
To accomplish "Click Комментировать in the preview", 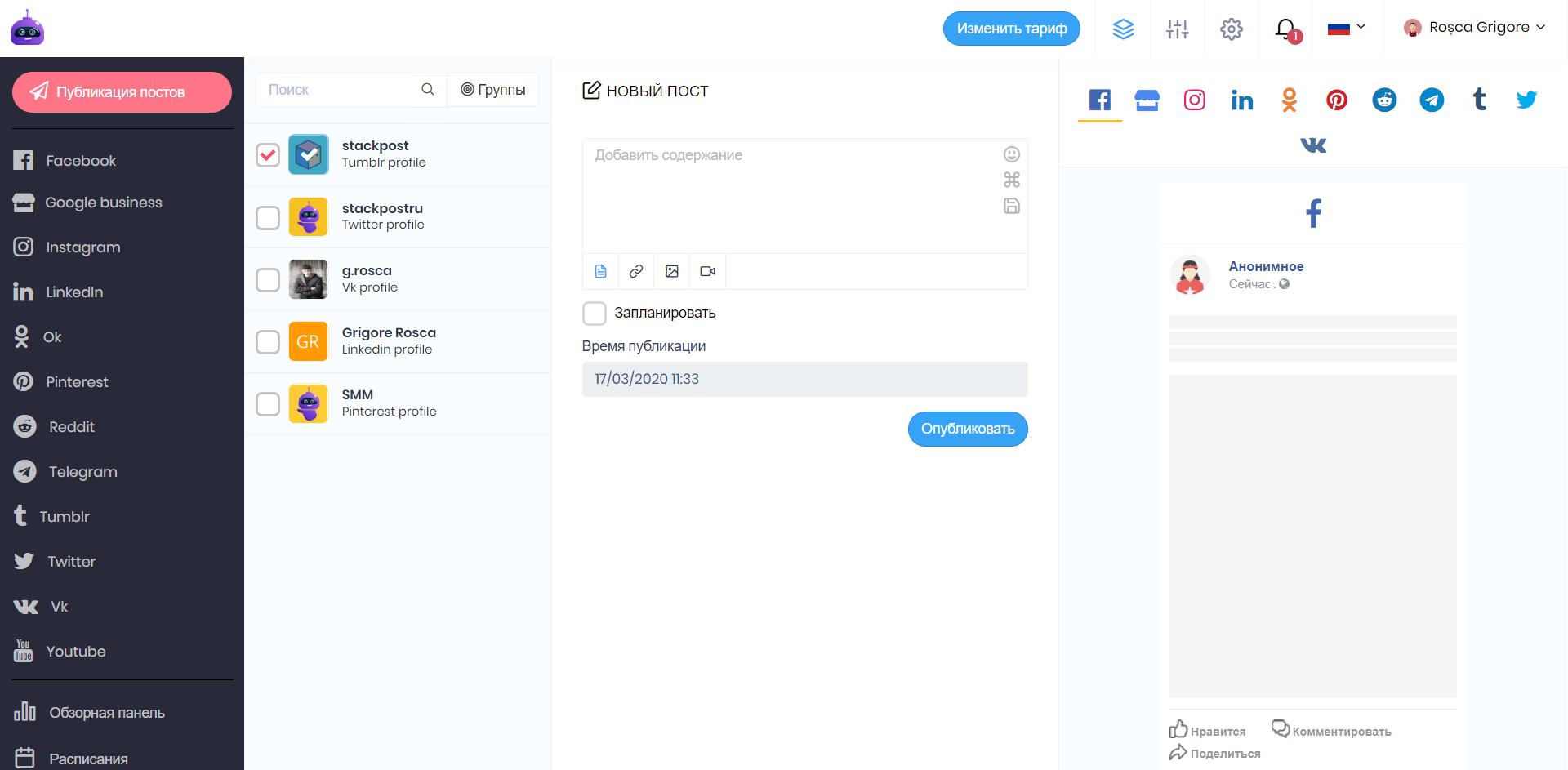I will pos(1331,730).
